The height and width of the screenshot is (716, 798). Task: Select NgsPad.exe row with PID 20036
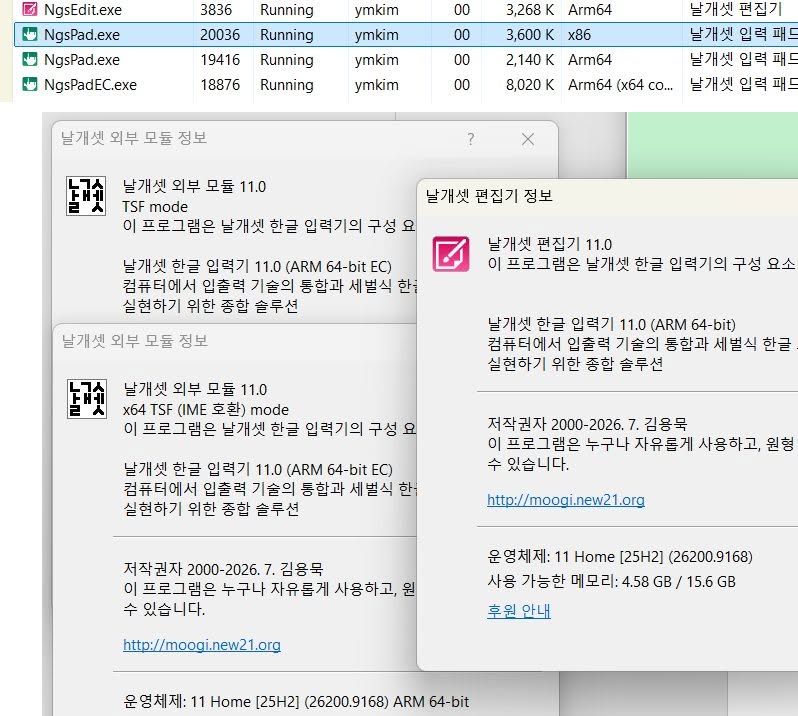coord(406,34)
